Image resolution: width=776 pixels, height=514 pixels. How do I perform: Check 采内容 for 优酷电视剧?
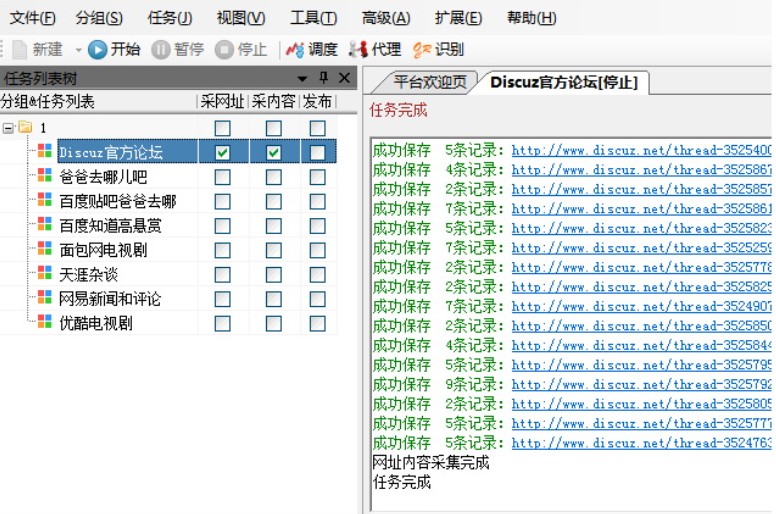pyautogui.click(x=274, y=324)
